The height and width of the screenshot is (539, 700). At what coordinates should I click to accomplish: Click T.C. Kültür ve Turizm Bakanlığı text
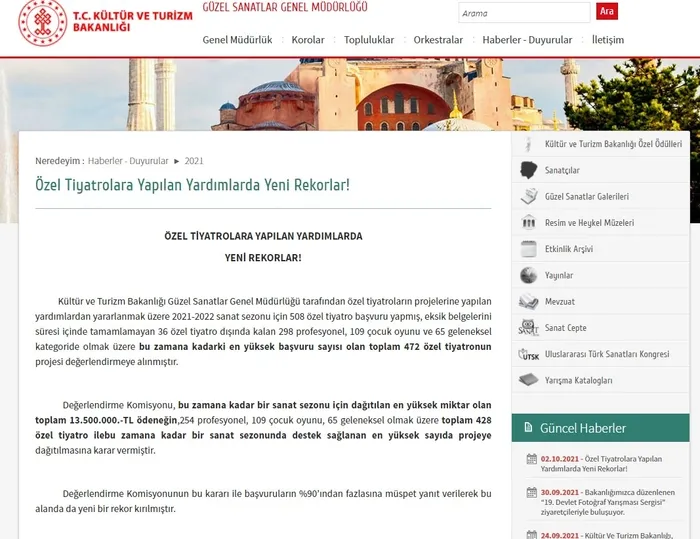tap(133, 21)
